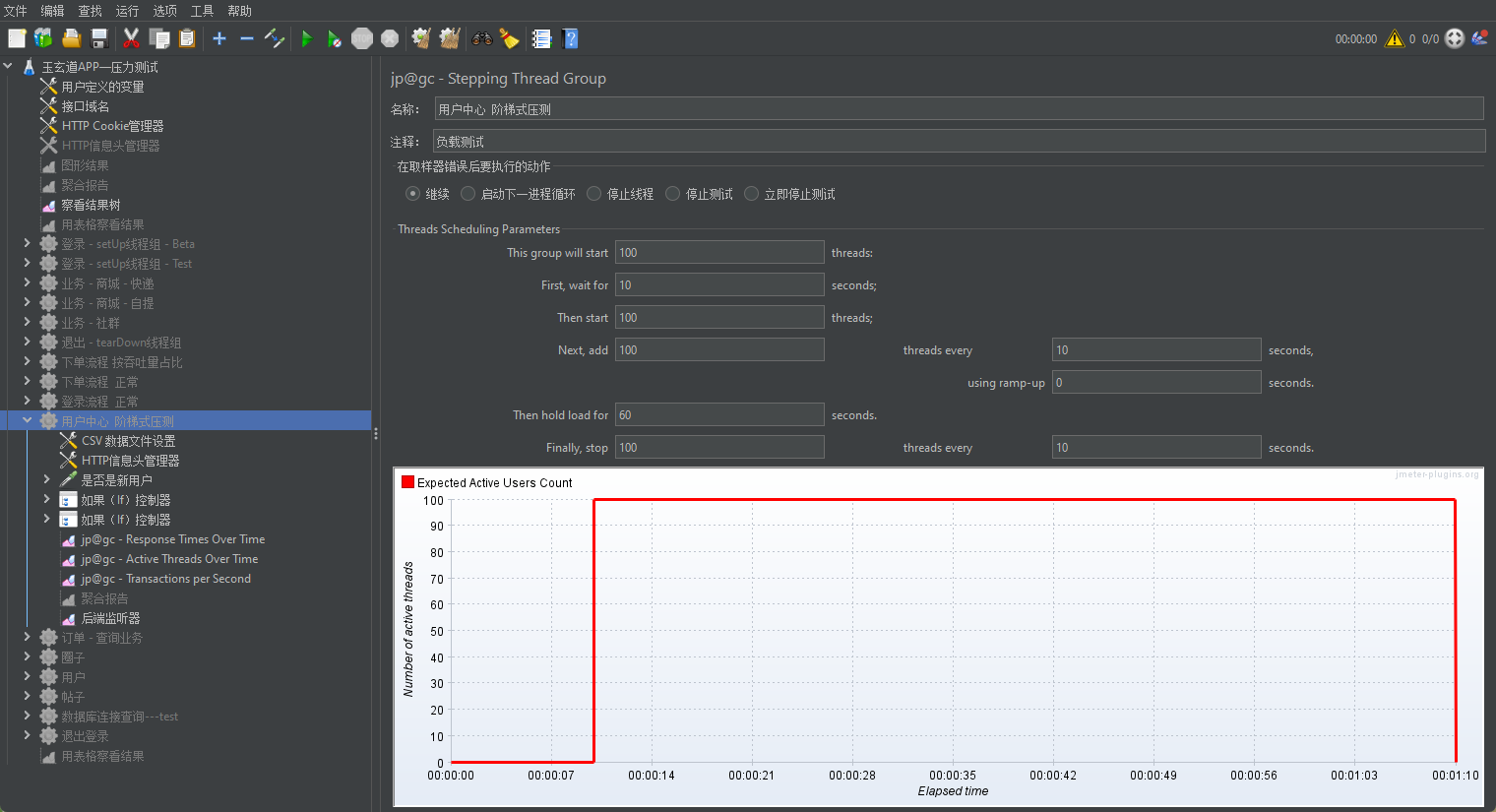Screen dimensions: 1496x812
Task: Click the Function Helper list icon
Action: coord(541,38)
